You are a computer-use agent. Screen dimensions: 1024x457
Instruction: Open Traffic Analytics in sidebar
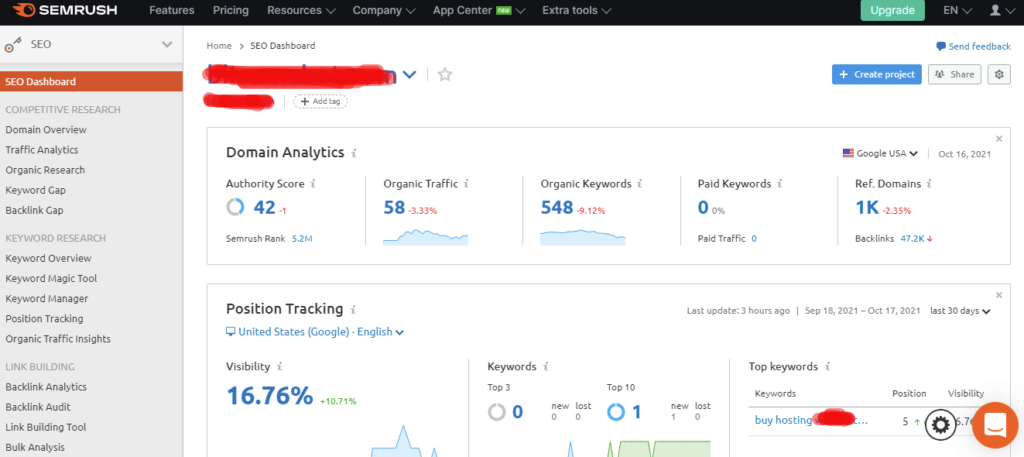(42, 150)
